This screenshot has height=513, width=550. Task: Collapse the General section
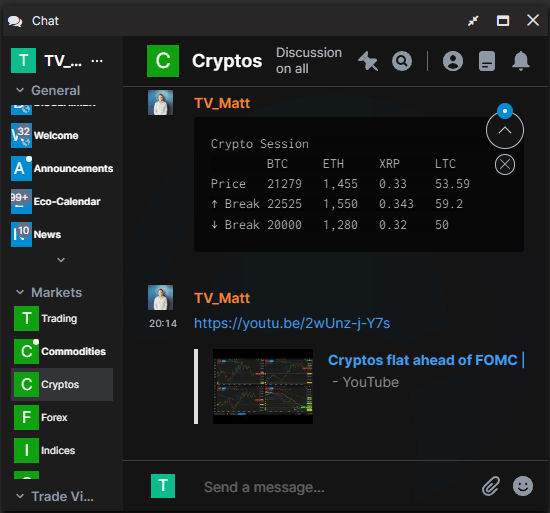(20, 90)
